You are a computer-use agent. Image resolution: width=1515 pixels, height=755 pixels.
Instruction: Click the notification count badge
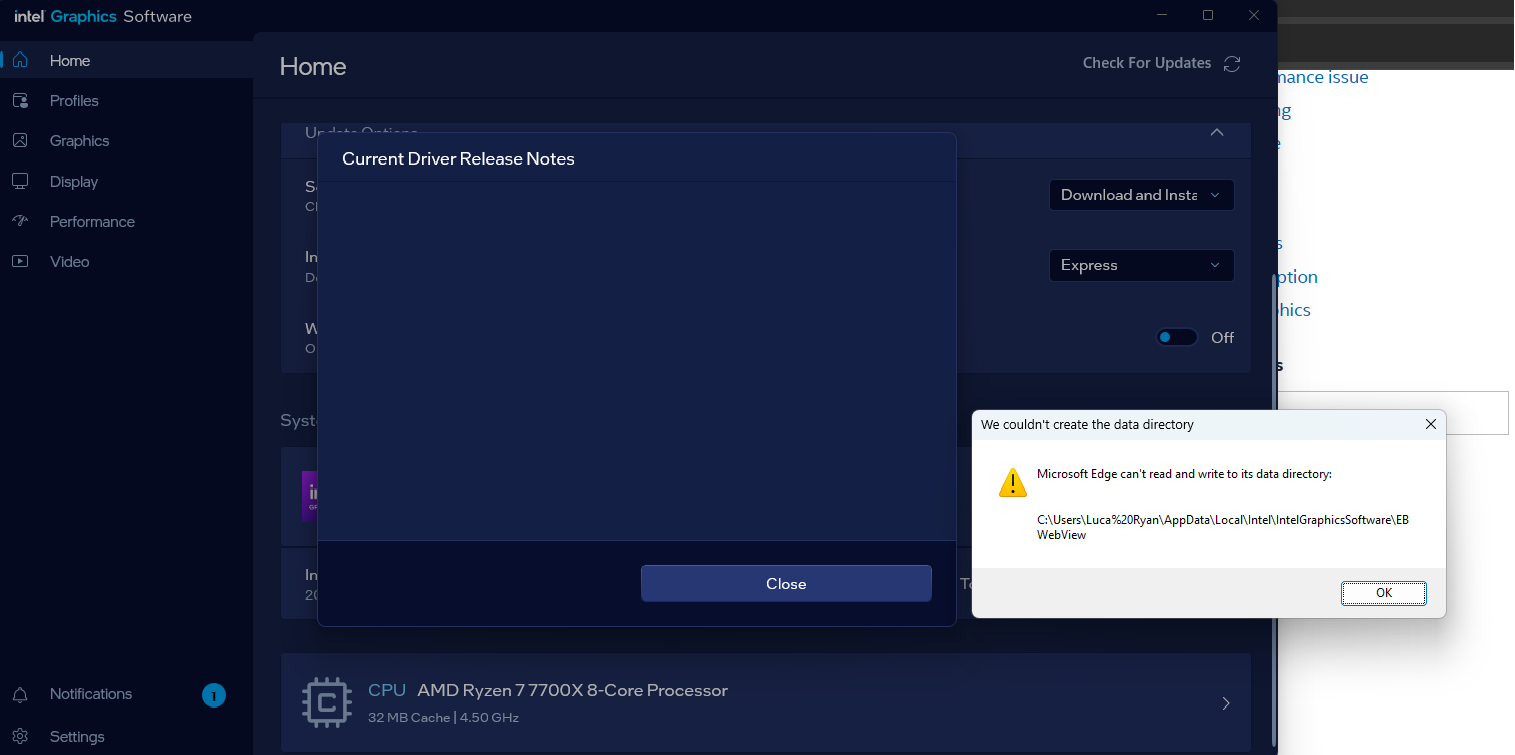tap(213, 695)
